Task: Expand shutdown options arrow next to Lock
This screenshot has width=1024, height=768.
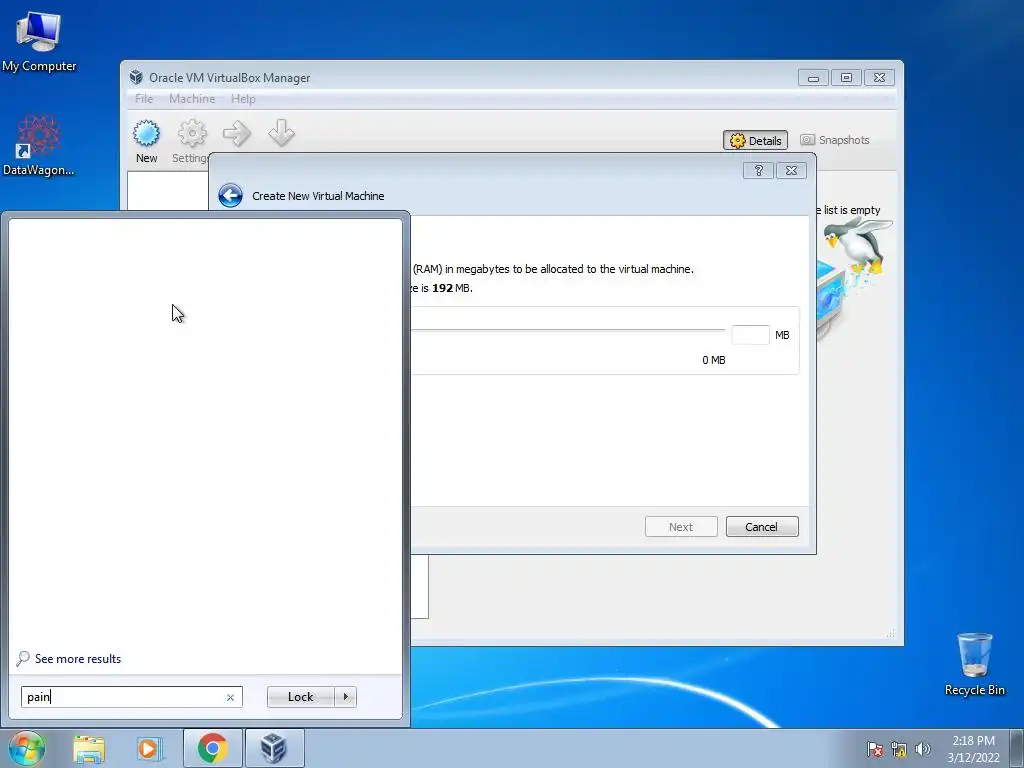Action: (x=345, y=697)
